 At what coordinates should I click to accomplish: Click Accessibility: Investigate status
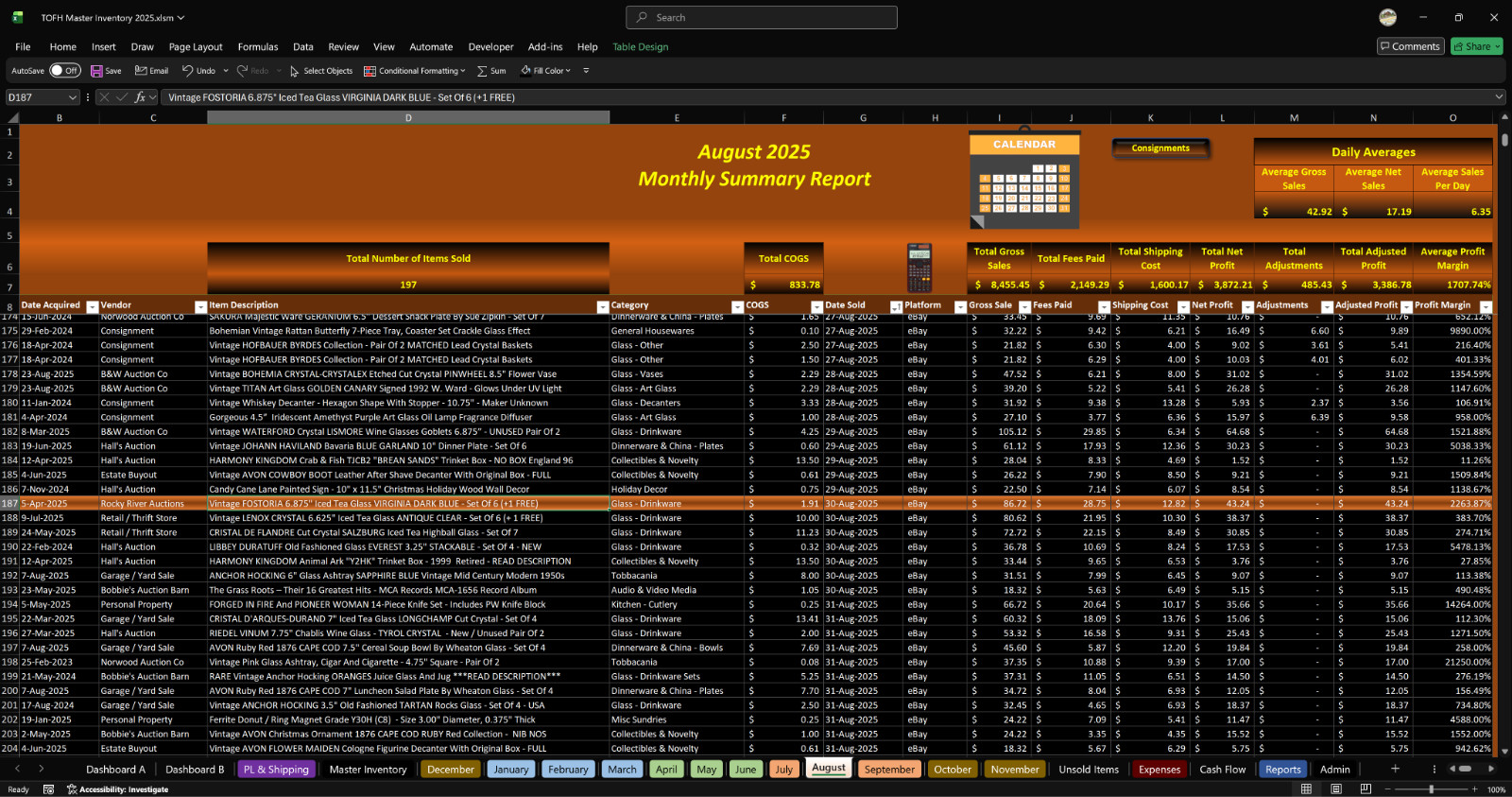[x=118, y=789]
